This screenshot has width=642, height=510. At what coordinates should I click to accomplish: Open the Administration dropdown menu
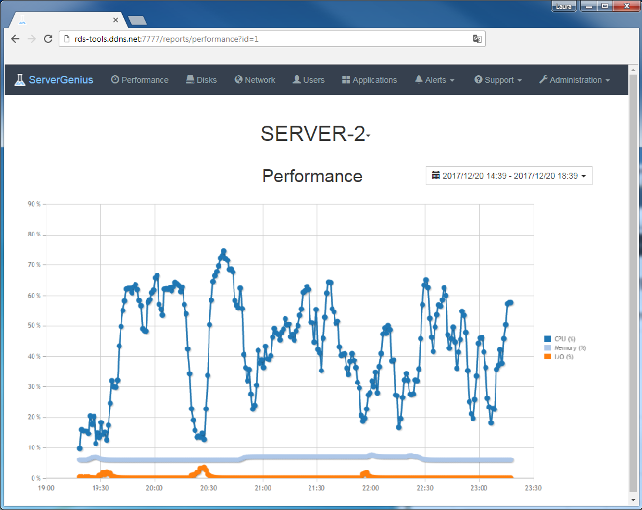click(574, 80)
